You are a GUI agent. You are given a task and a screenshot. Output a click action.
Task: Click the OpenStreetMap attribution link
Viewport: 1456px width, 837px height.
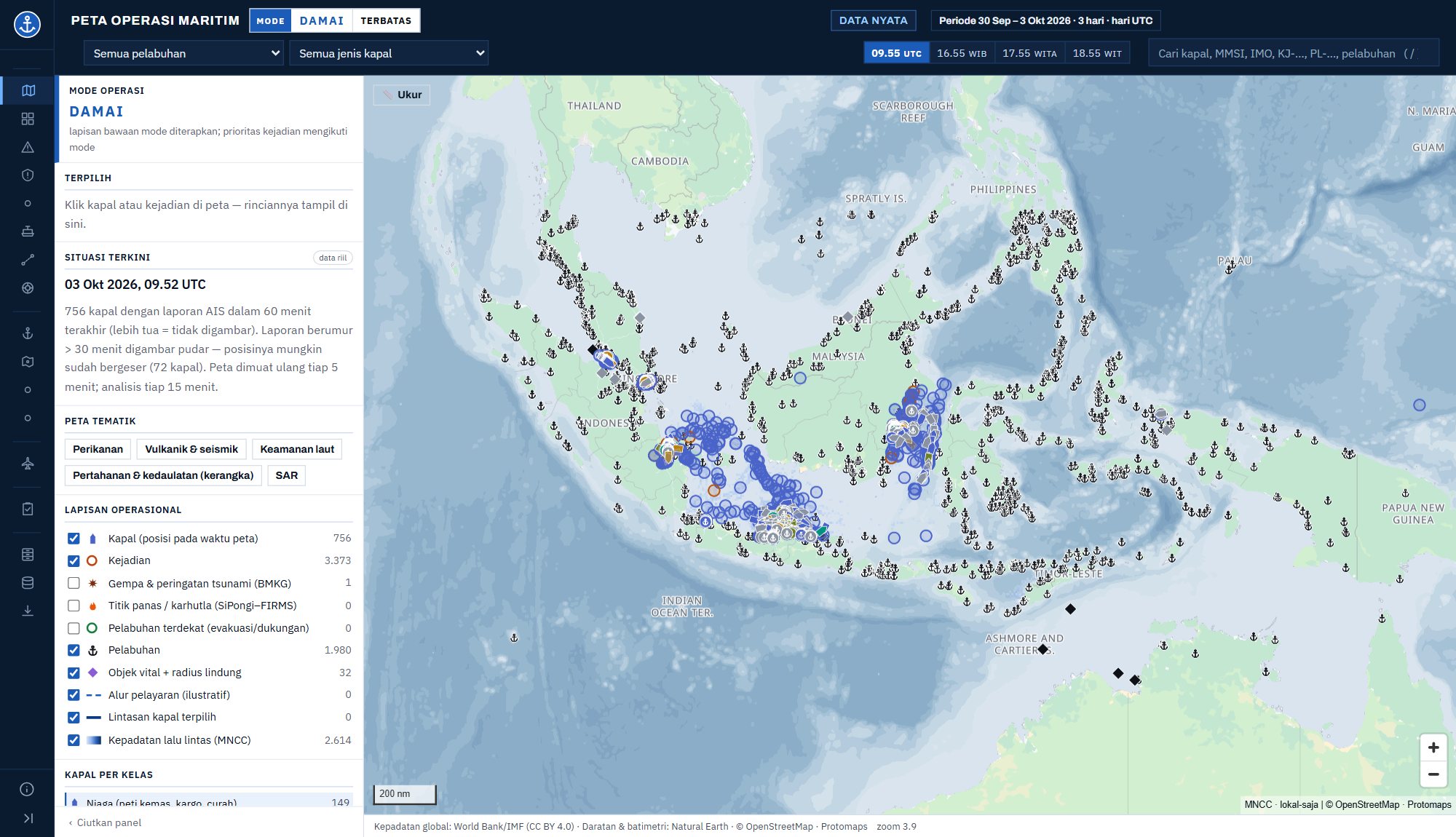[1366, 804]
